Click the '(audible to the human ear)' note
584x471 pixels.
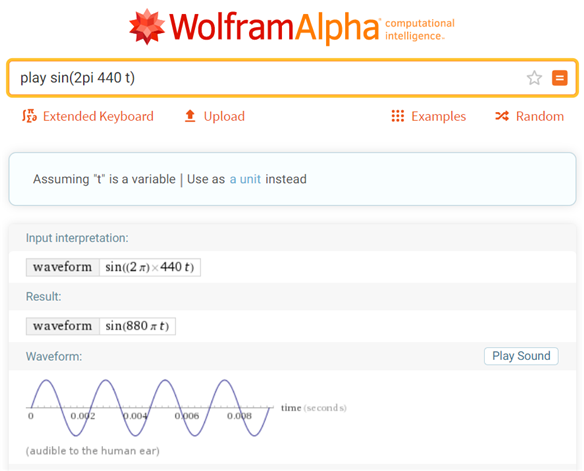93,451
